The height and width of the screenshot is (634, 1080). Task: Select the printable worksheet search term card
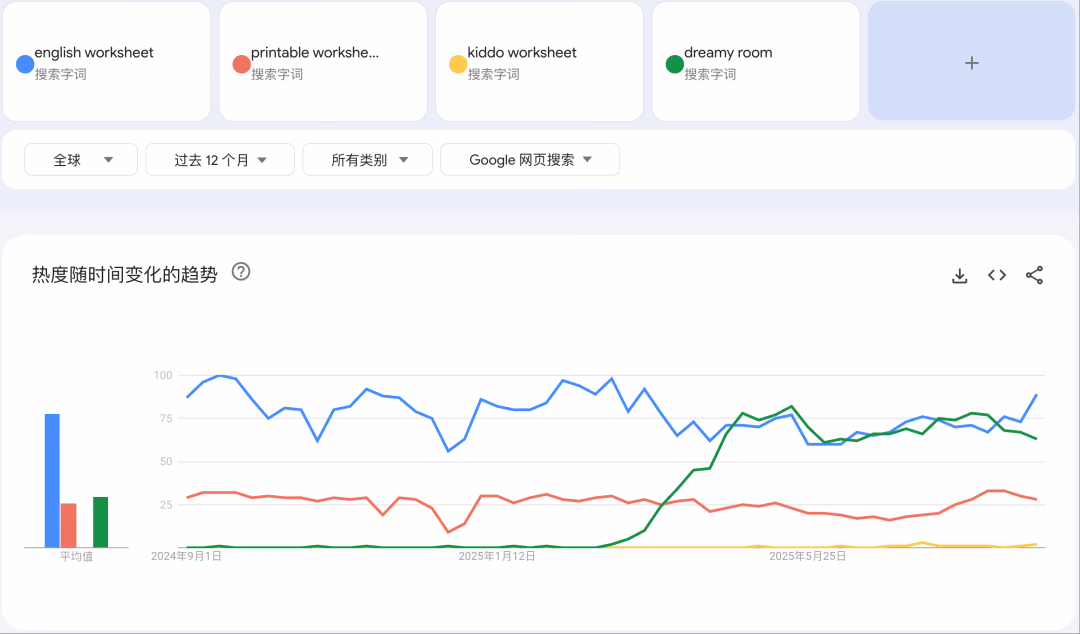tap(323, 62)
